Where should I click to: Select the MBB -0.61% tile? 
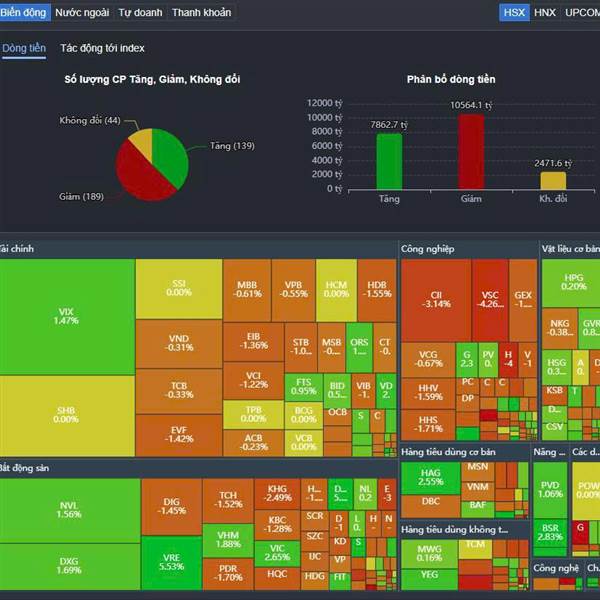(247, 290)
